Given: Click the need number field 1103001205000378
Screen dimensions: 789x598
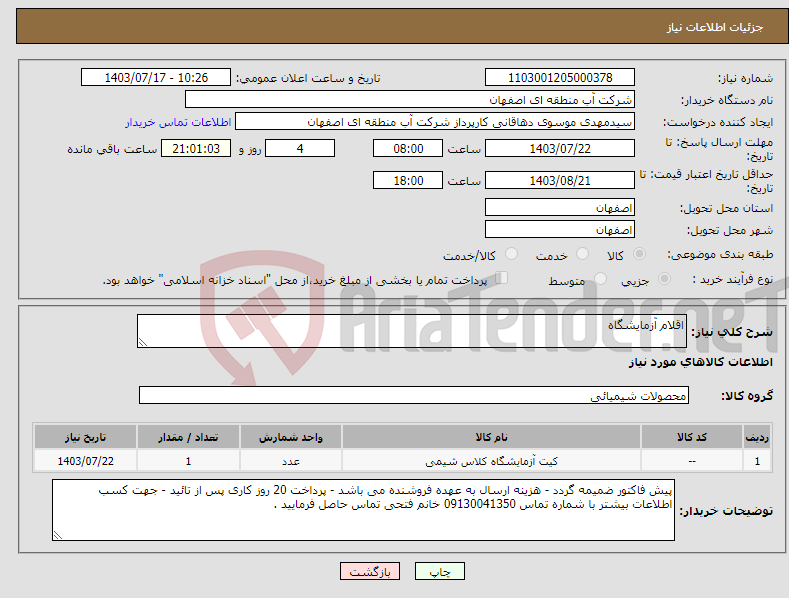Looking at the screenshot, I should [560, 78].
